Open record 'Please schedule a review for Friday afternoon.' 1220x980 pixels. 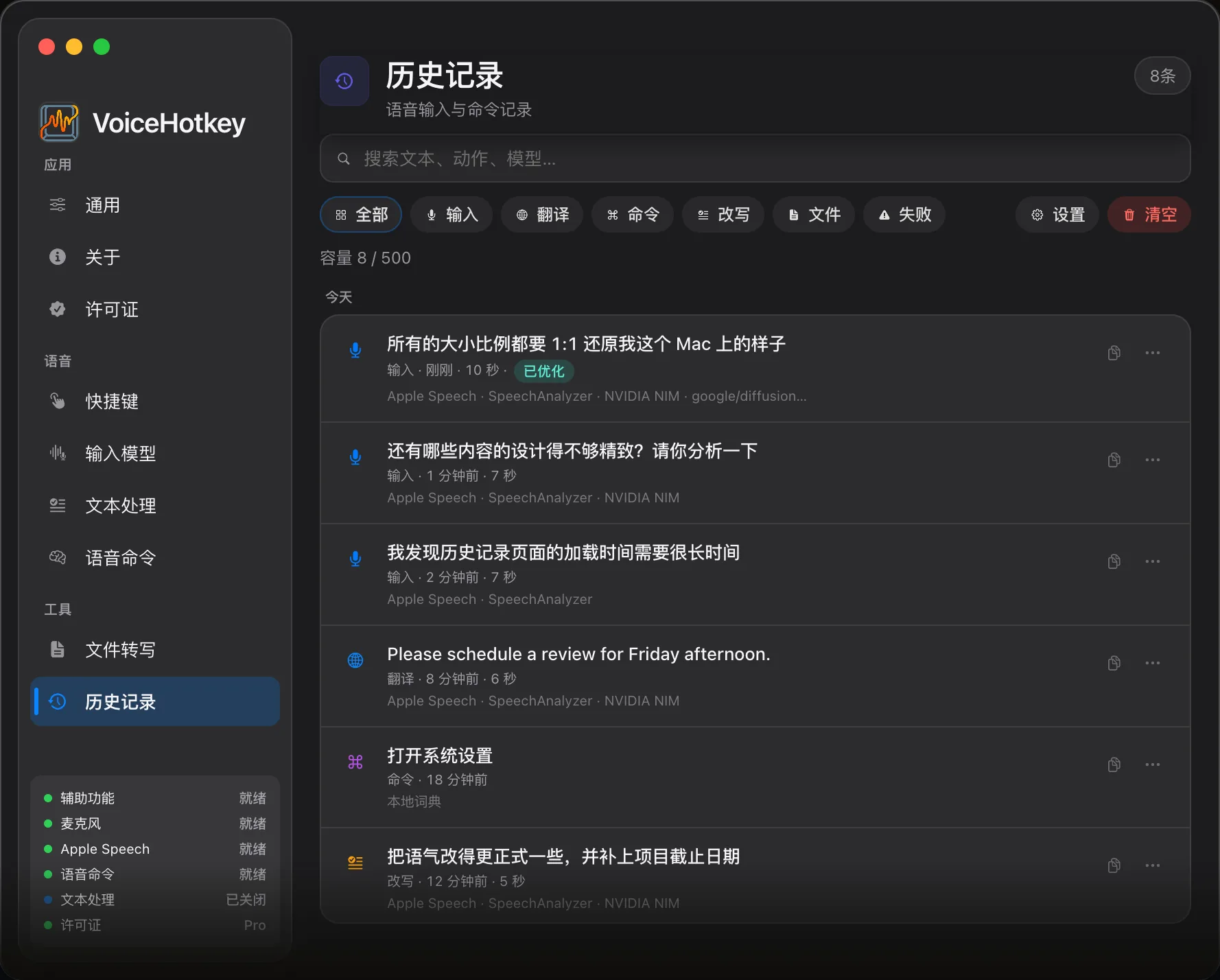pyautogui.click(x=755, y=677)
